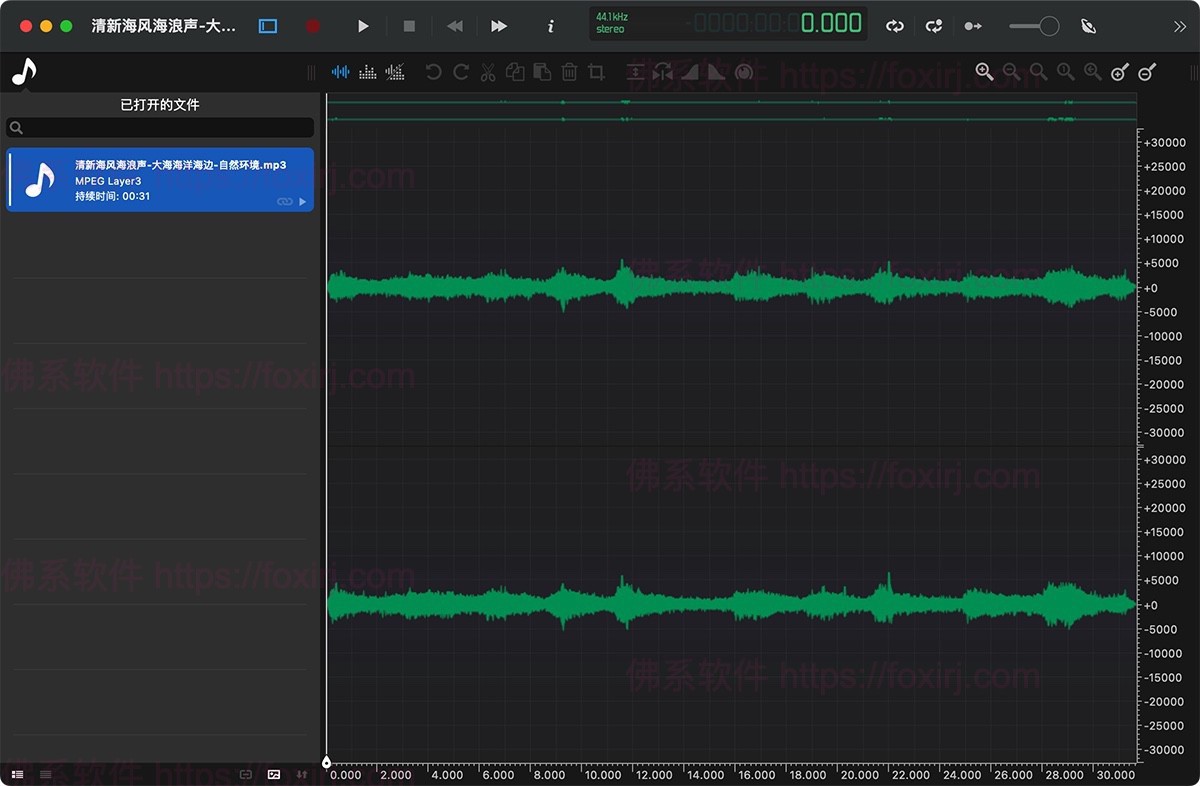Screen dimensions: 1200x786
Task: Click the undo arrow icon
Action: 433,72
